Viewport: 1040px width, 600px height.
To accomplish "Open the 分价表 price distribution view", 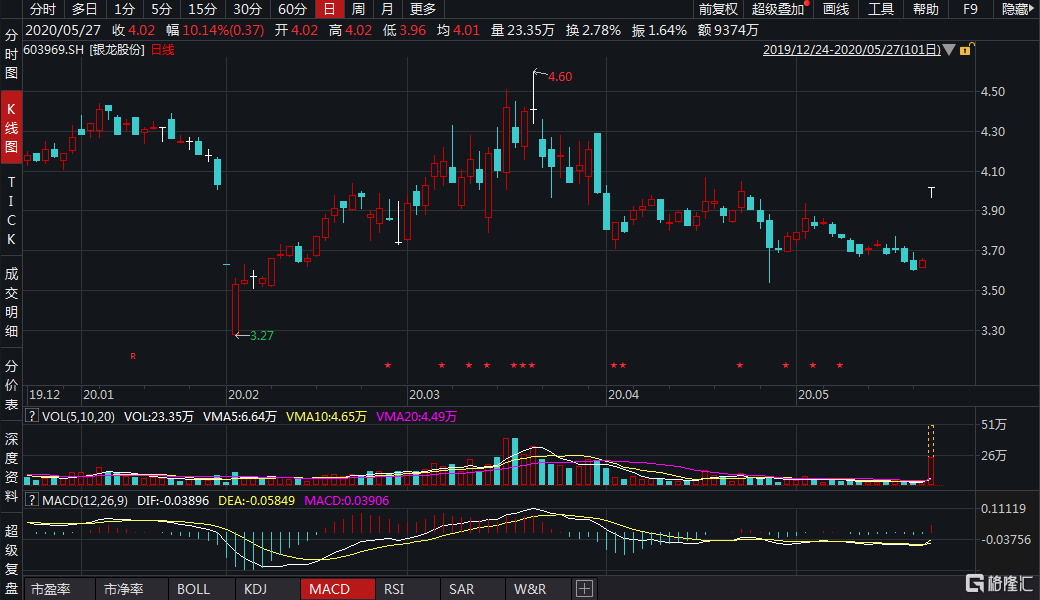I will click(x=11, y=385).
